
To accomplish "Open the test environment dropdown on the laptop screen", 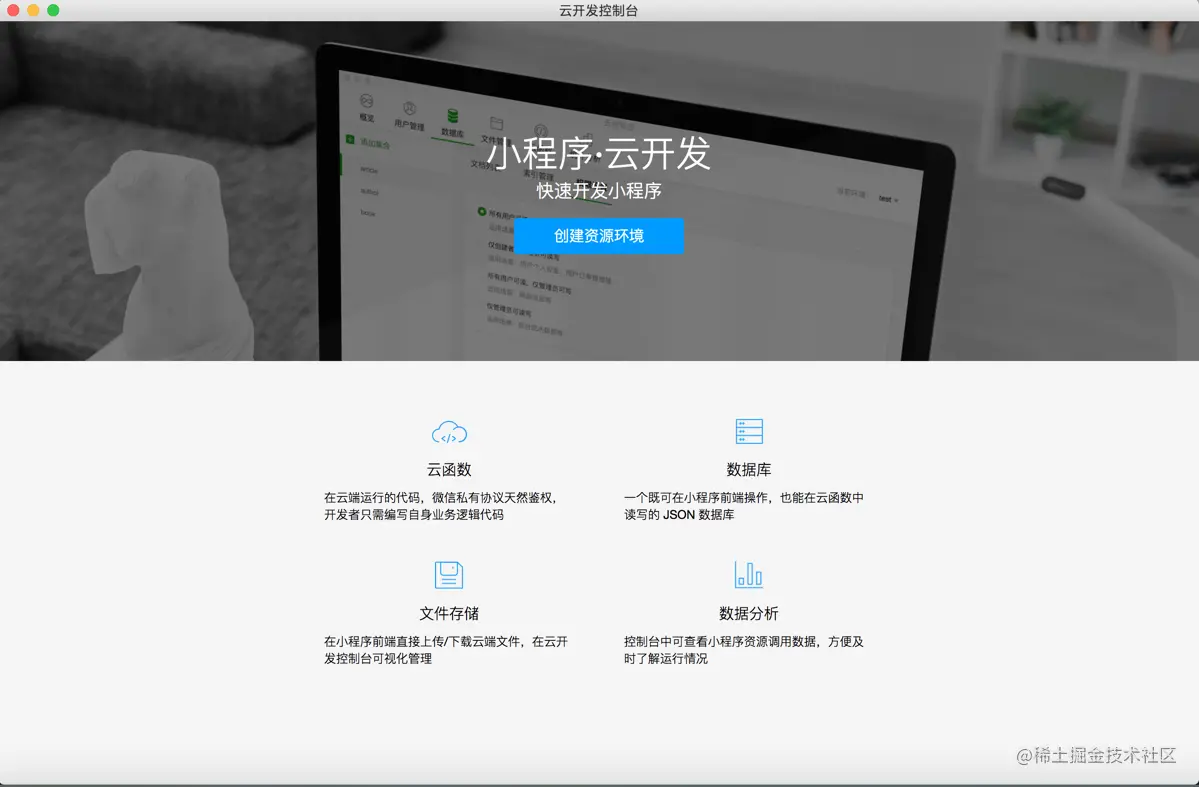I will [x=887, y=199].
